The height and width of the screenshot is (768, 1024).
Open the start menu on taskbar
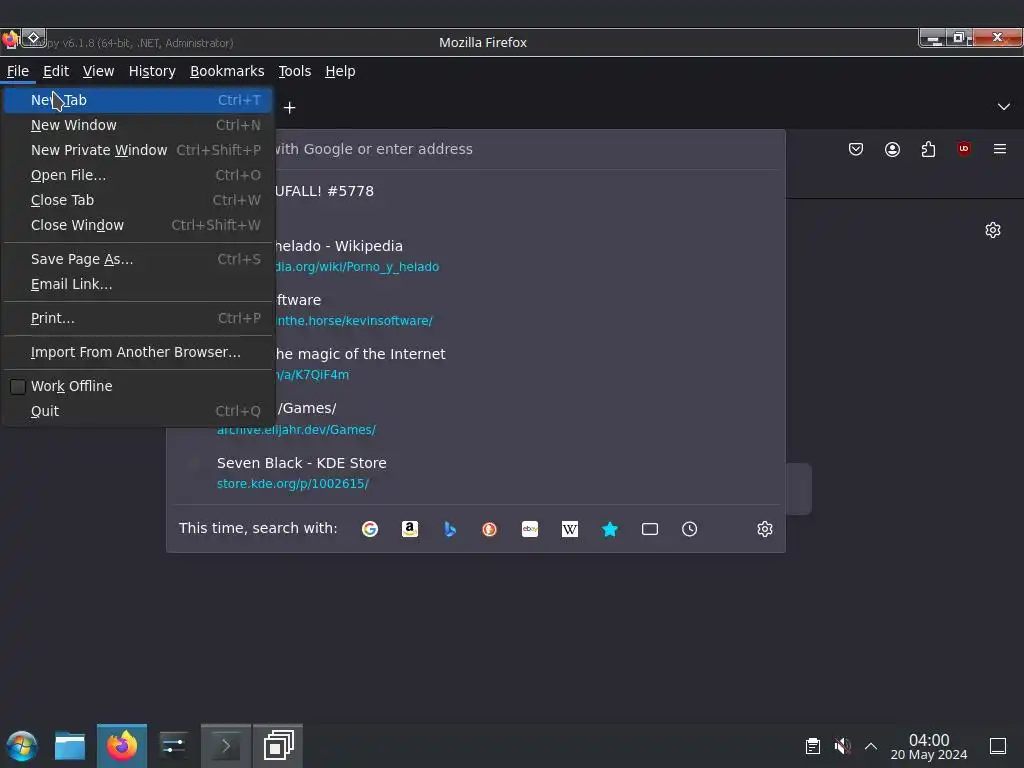point(22,746)
